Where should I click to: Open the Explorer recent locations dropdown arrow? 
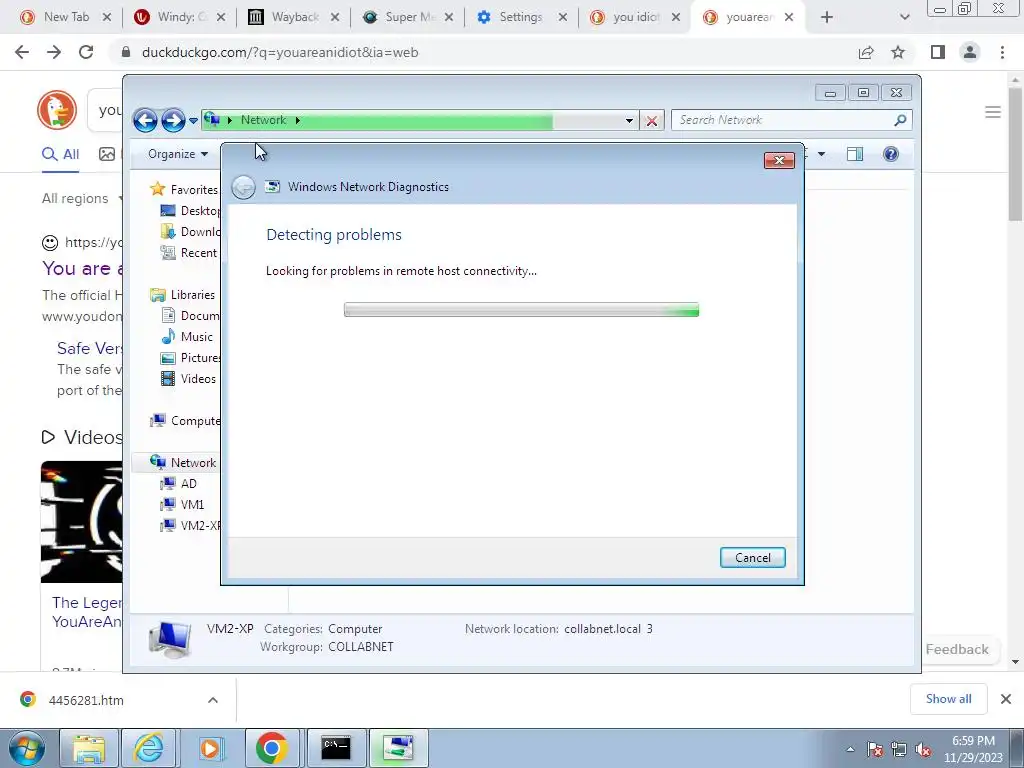coord(193,121)
